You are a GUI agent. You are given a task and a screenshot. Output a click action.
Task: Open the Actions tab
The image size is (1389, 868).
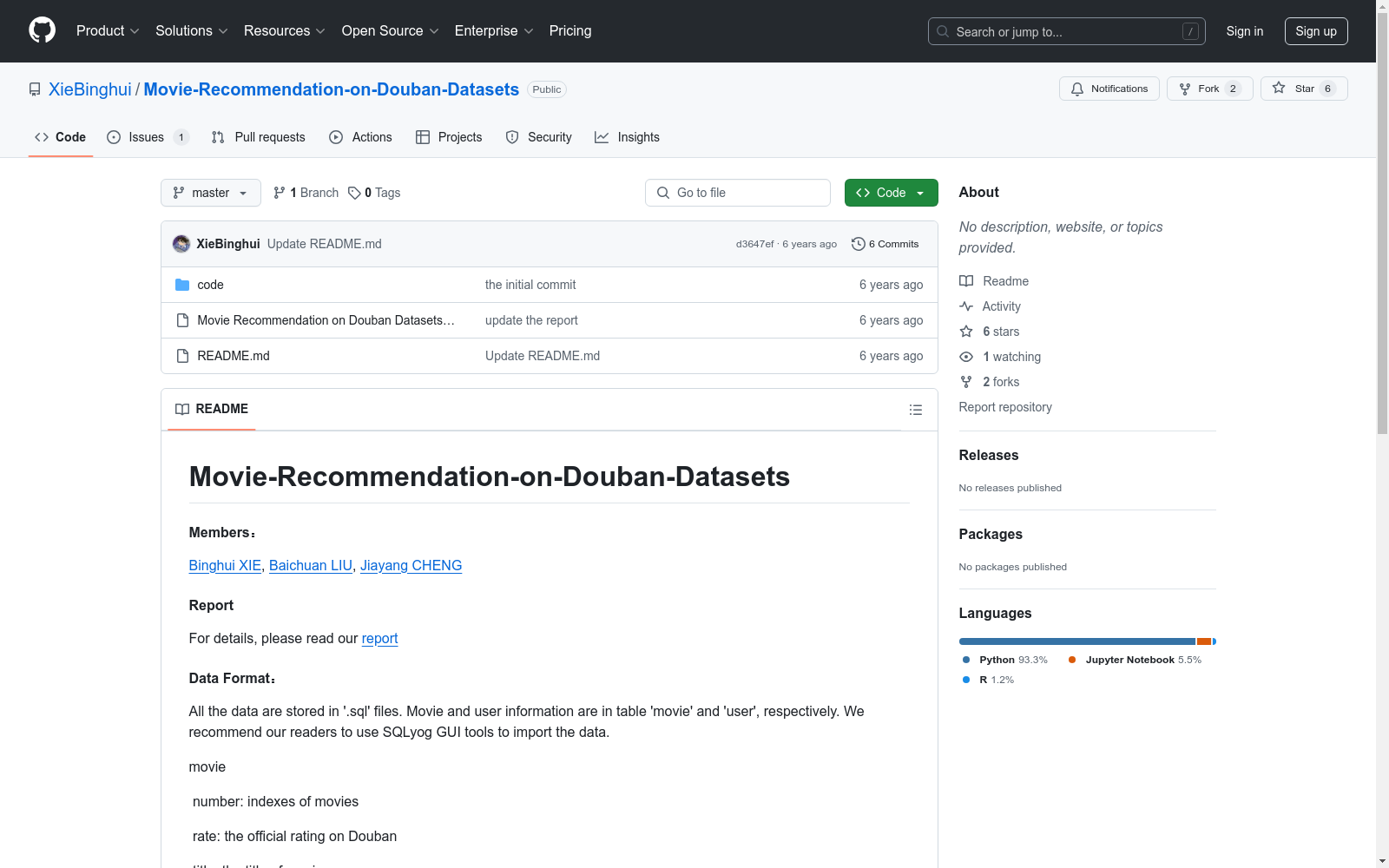pyautogui.click(x=361, y=137)
